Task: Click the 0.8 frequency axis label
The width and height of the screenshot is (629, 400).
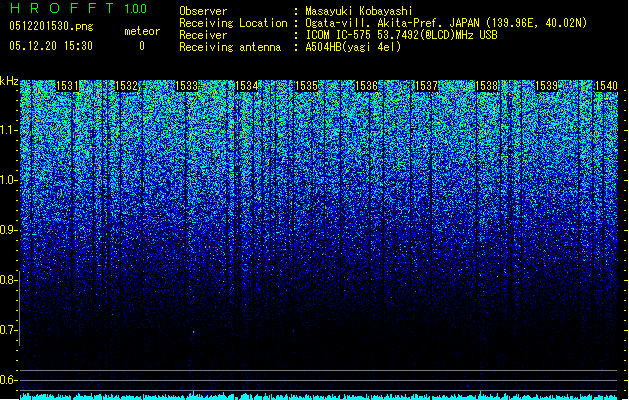Action: point(8,280)
